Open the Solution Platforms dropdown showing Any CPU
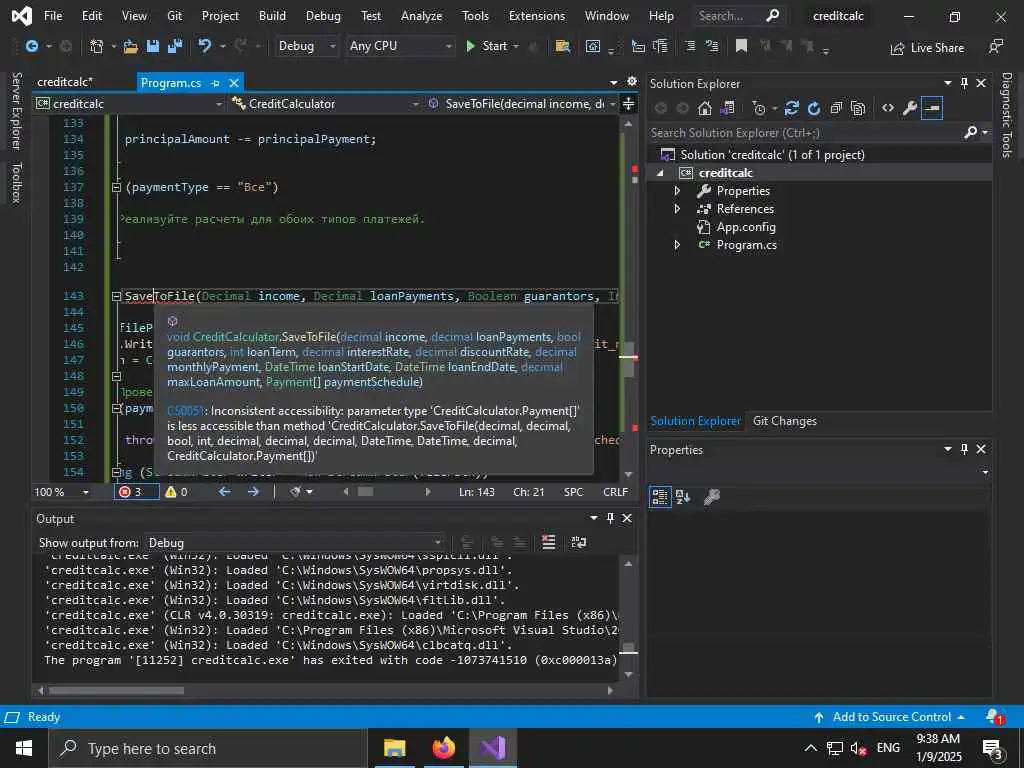Image resolution: width=1024 pixels, height=768 pixels. point(400,46)
